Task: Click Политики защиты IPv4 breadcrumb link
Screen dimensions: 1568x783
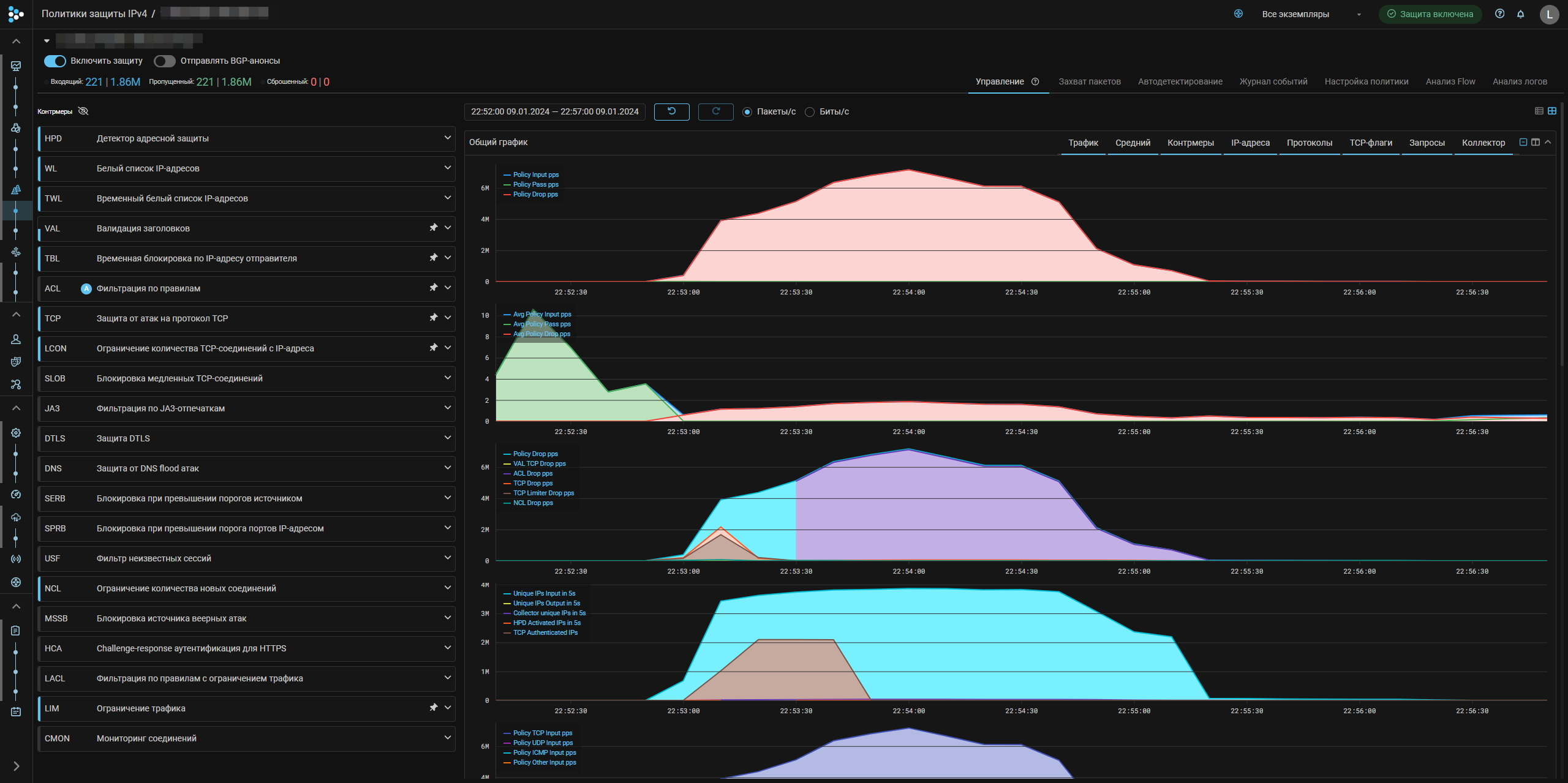Action: [94, 13]
